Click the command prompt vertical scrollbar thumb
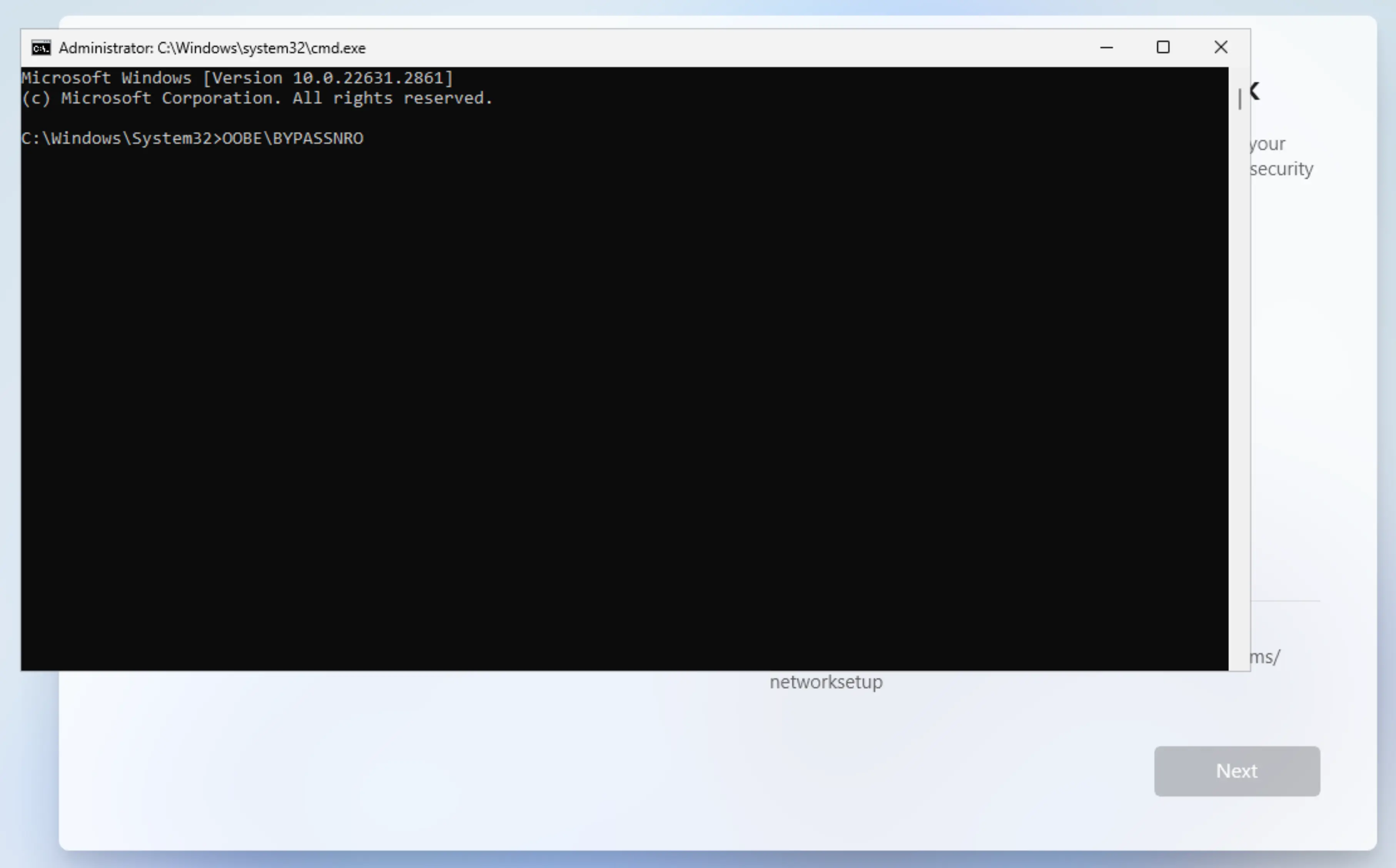Viewport: 1396px width, 868px height. coord(1240,99)
